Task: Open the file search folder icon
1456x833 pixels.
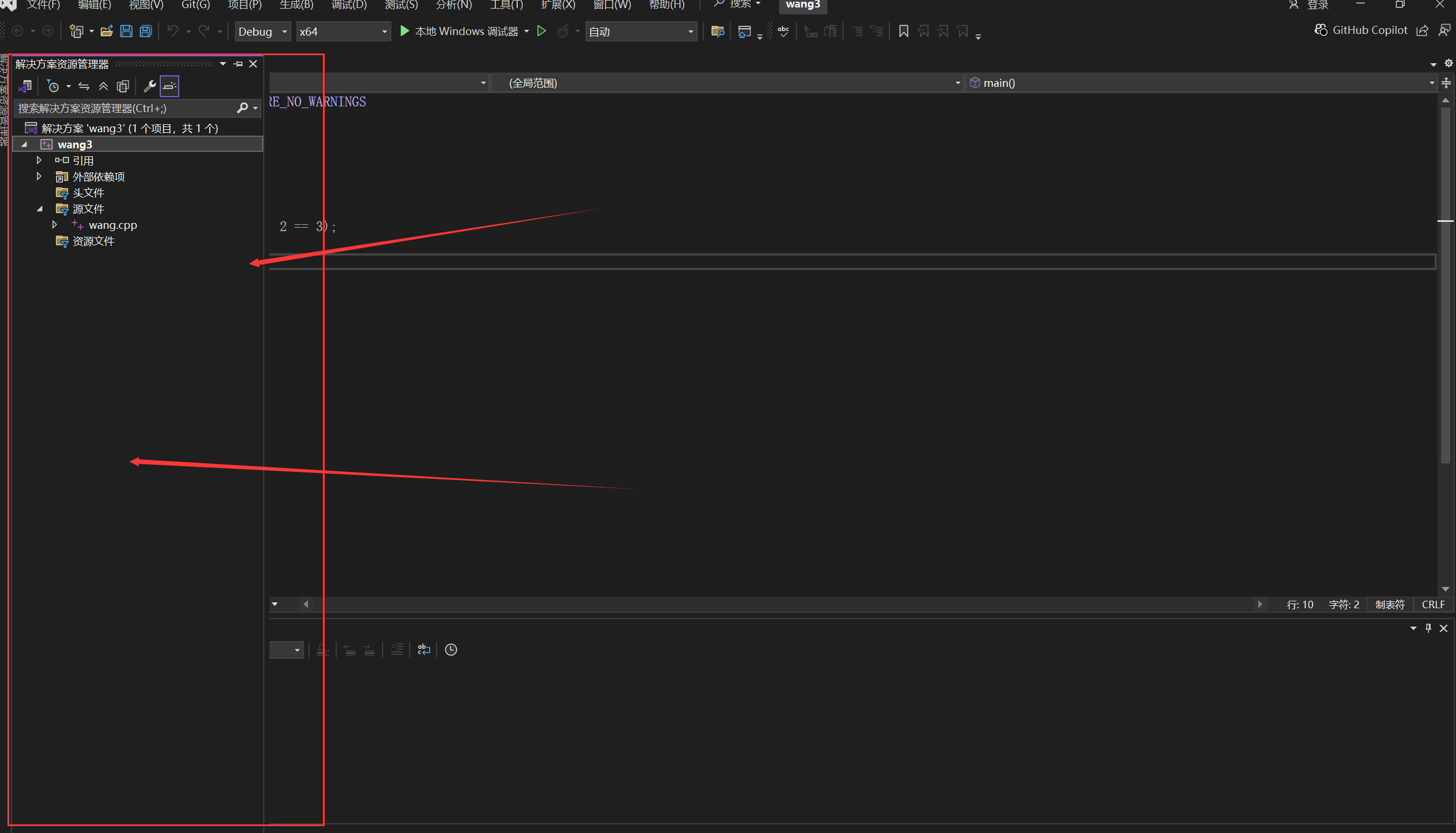Action: point(717,31)
